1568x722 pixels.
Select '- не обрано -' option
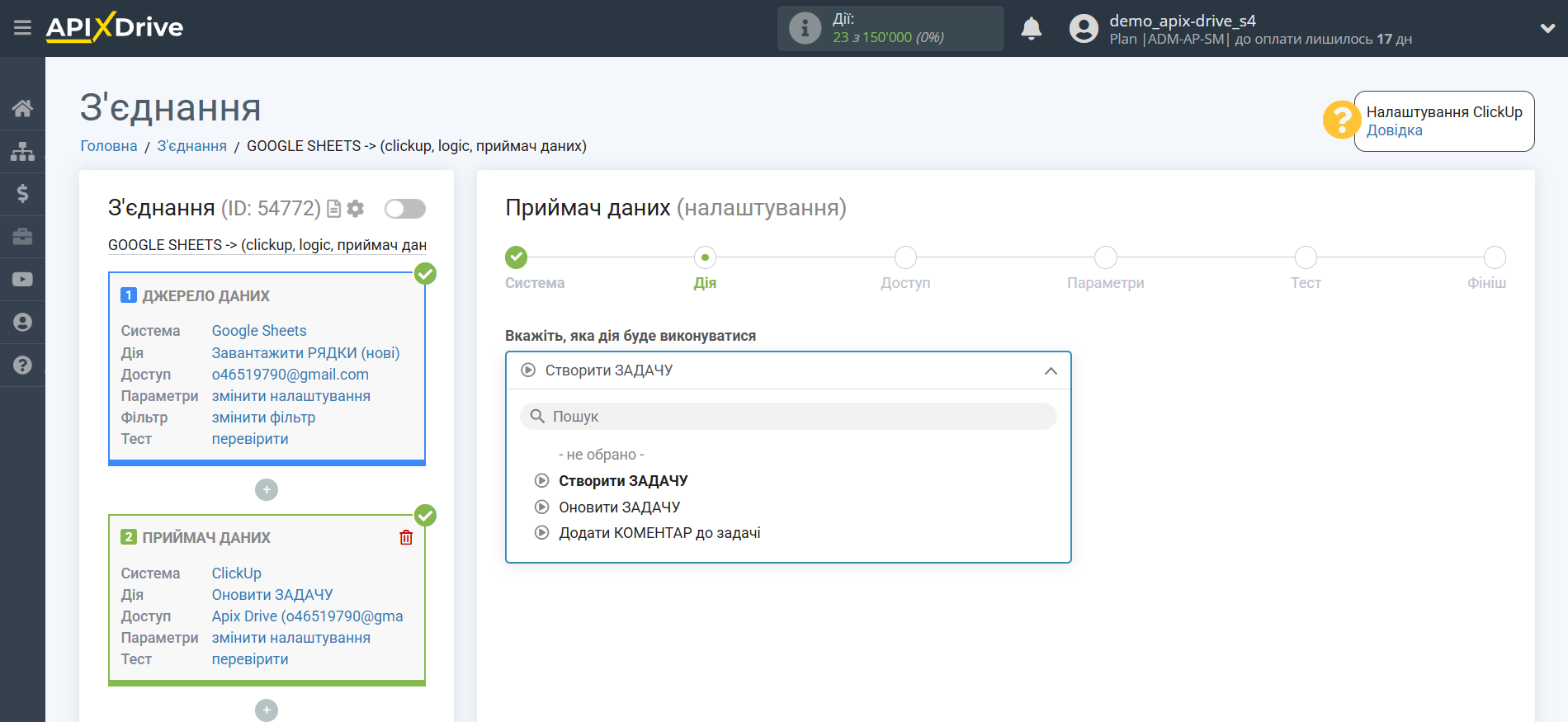coord(601,455)
